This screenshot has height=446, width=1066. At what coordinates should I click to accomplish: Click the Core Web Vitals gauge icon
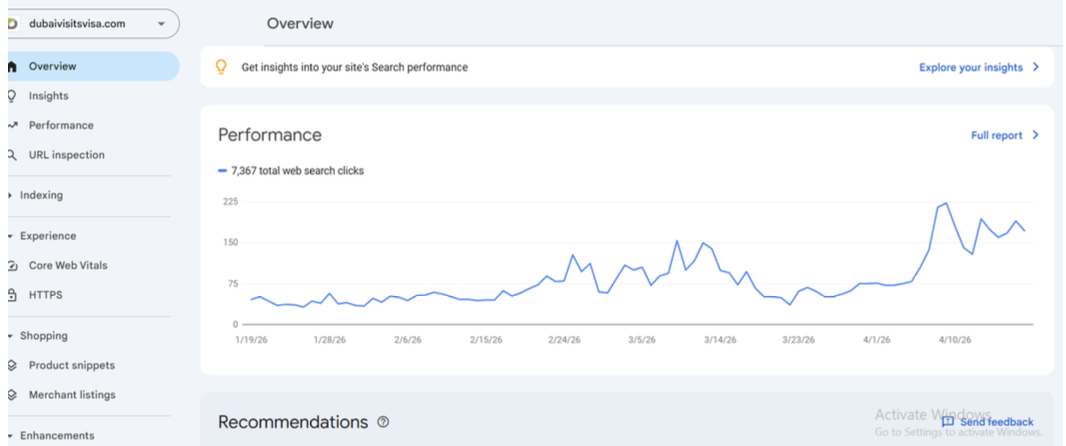point(12,265)
